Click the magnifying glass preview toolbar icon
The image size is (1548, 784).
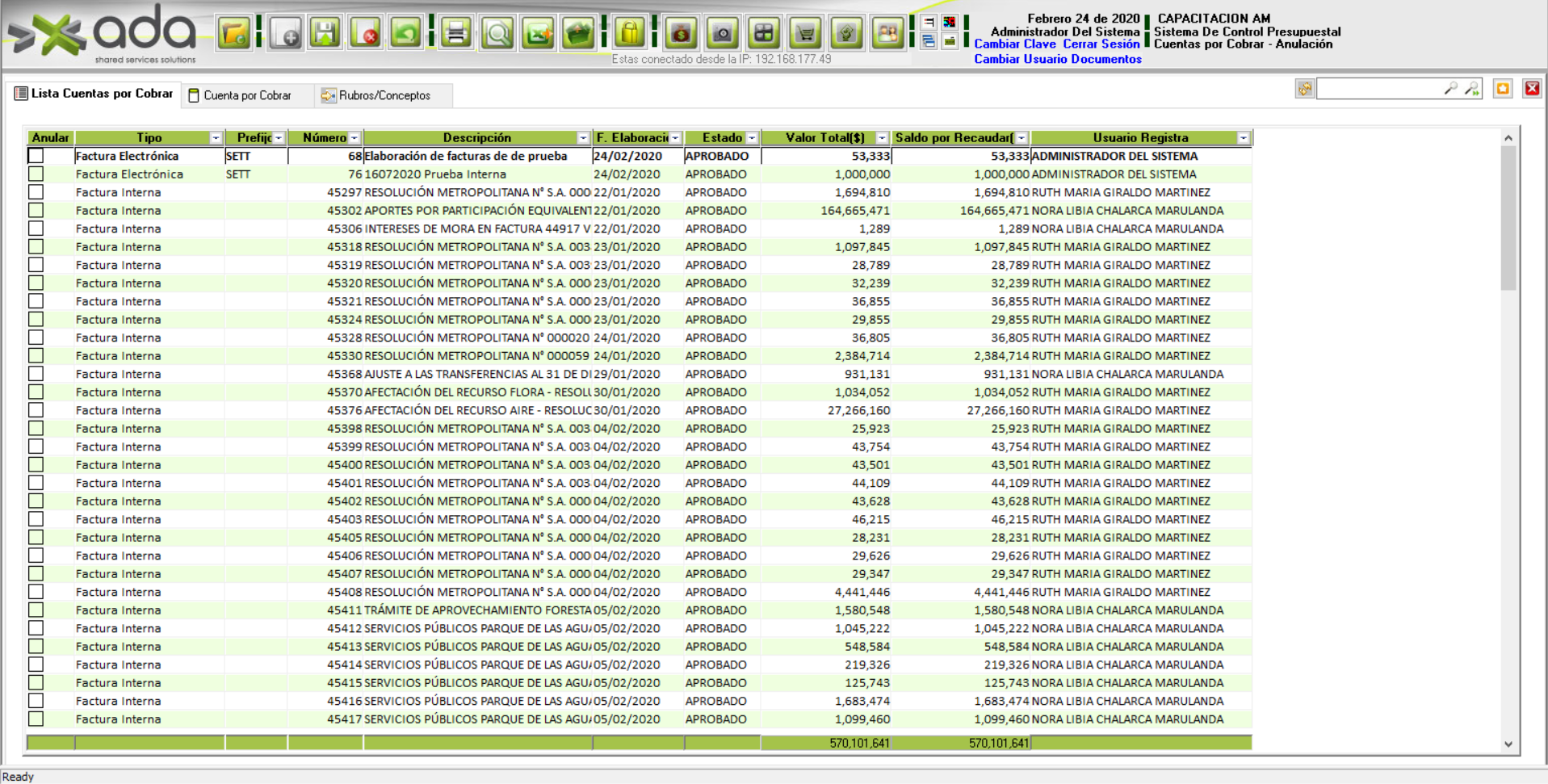pyautogui.click(x=497, y=34)
